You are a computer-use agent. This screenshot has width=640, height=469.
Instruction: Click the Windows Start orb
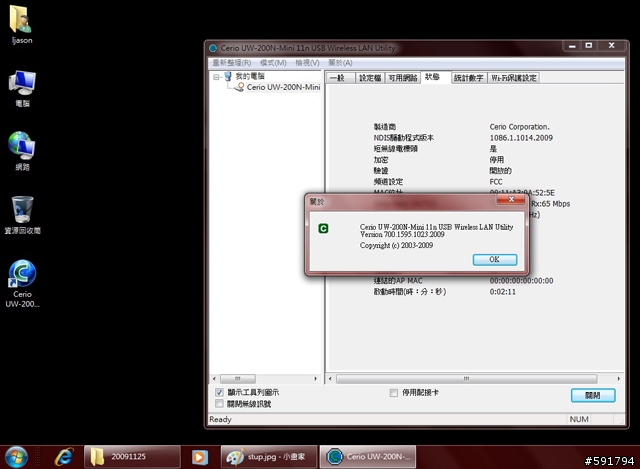(x=16, y=457)
